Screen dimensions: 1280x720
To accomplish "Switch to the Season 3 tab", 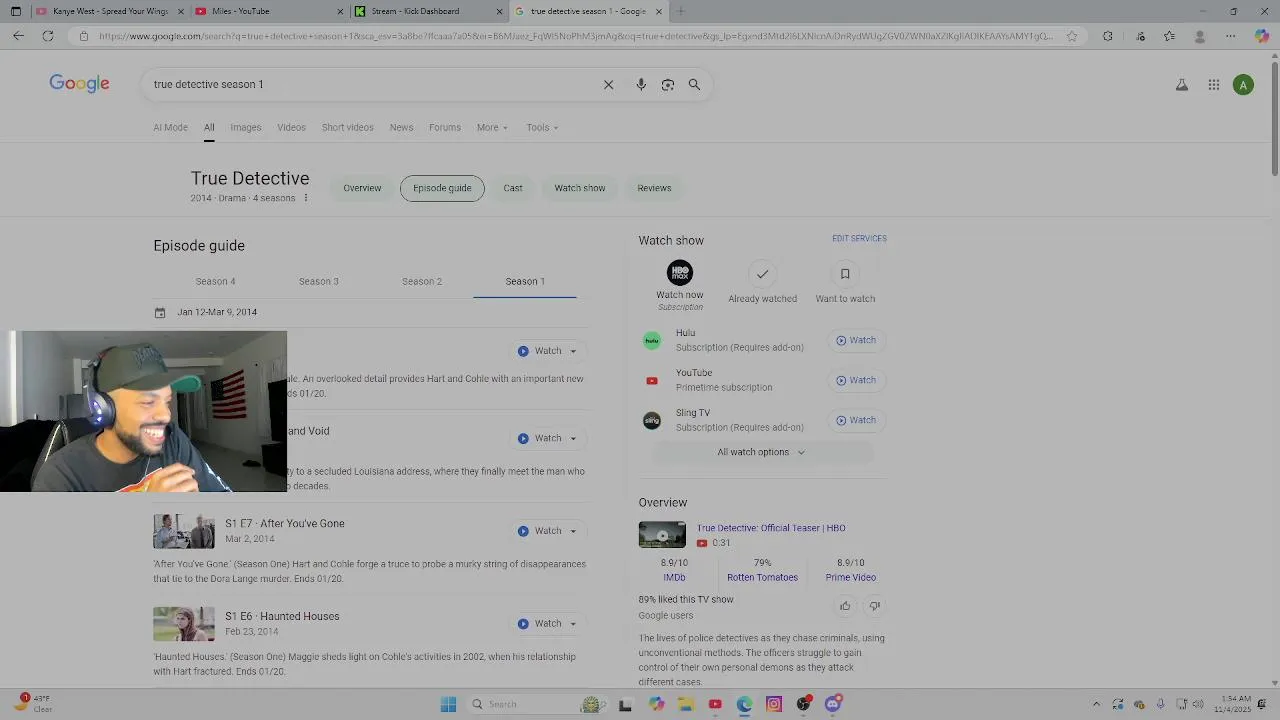I will (x=319, y=281).
